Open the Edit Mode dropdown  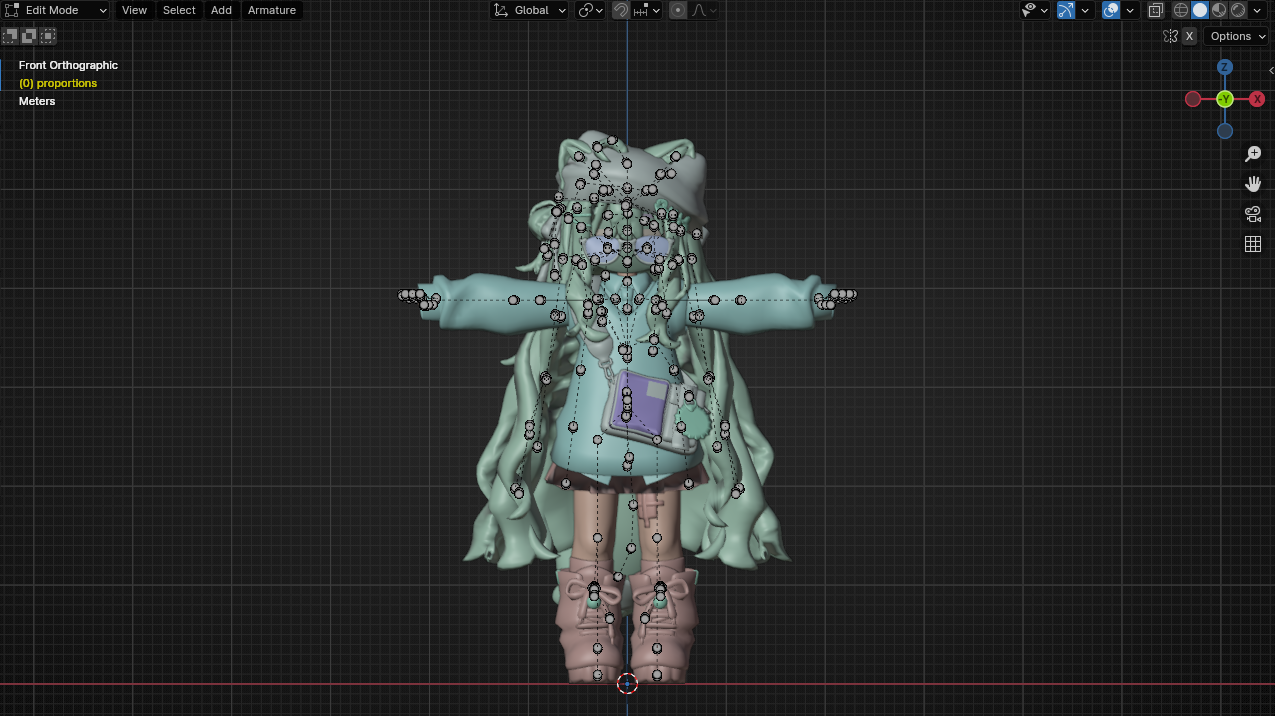[x=56, y=10]
